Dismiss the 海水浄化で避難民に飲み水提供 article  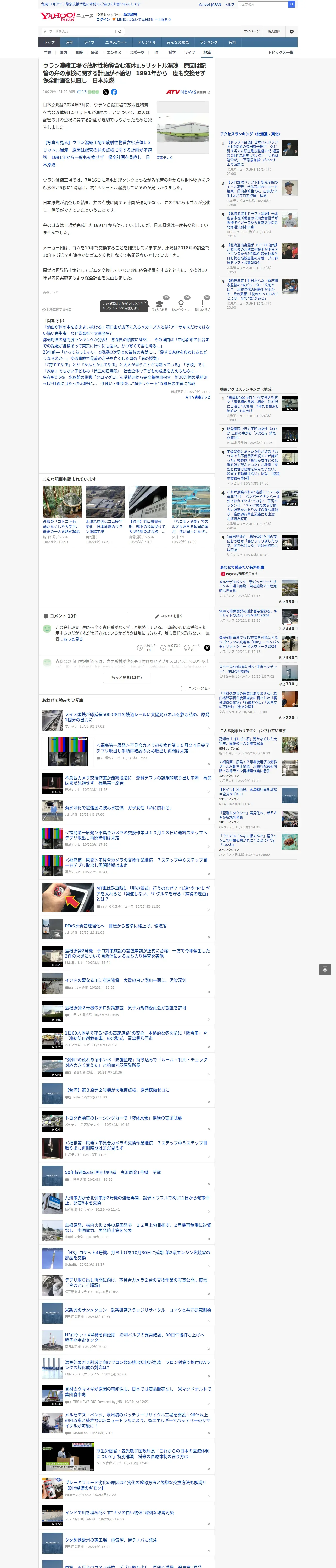[209, 819]
